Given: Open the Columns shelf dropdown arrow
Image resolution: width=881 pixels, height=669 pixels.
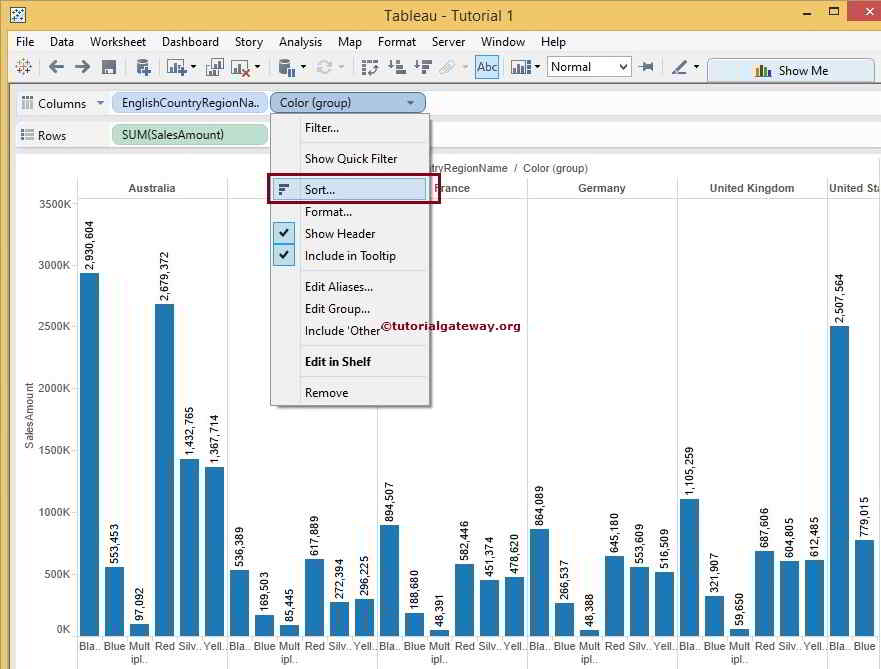Looking at the screenshot, I should pyautogui.click(x=100, y=103).
